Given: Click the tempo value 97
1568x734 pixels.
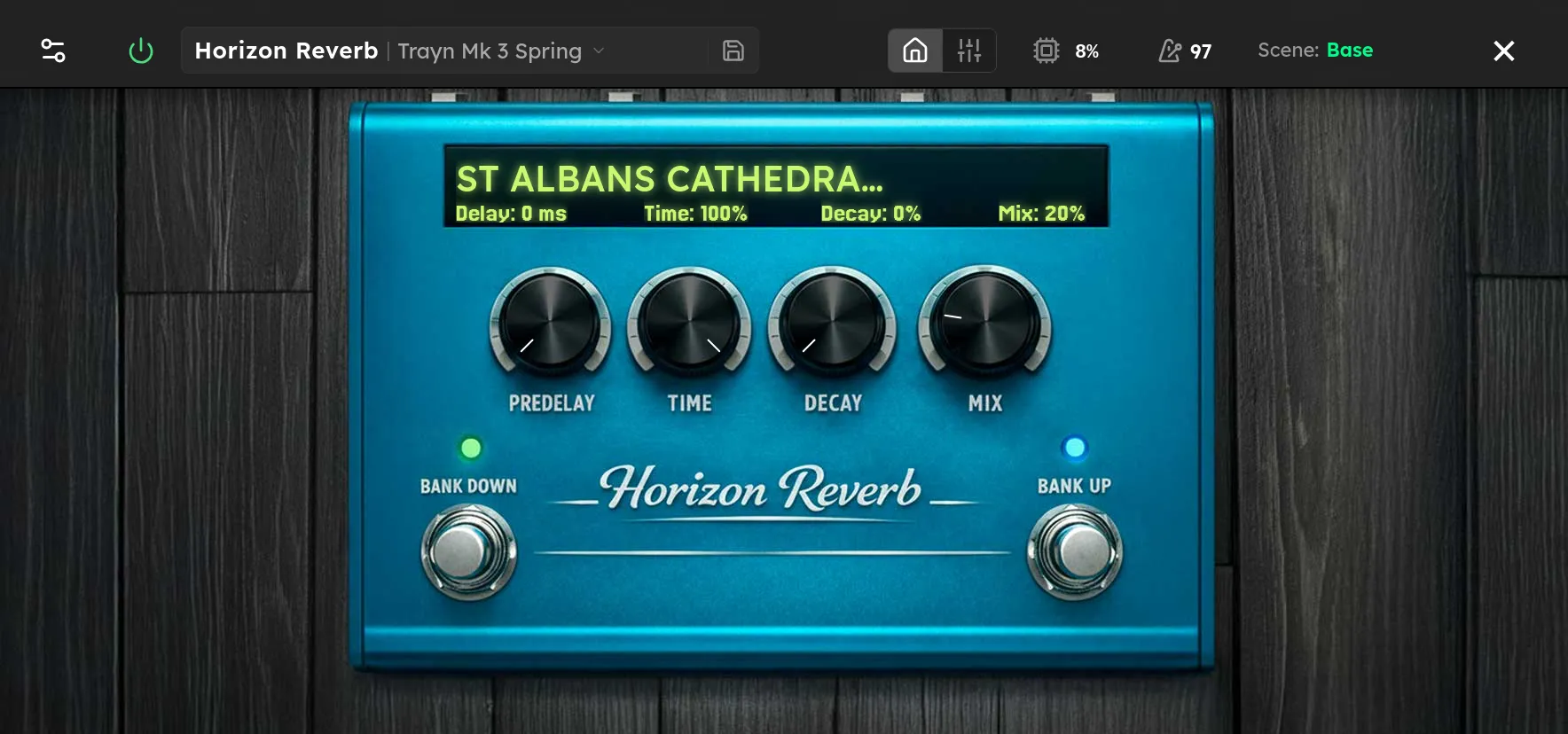Looking at the screenshot, I should 1201,51.
